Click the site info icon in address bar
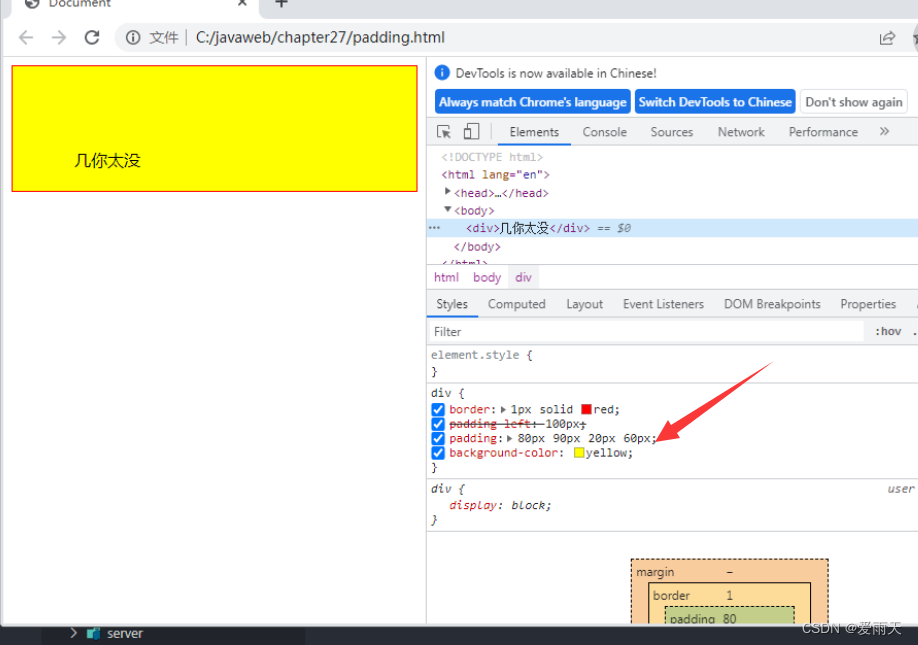This screenshot has width=918, height=645. pyautogui.click(x=133, y=38)
